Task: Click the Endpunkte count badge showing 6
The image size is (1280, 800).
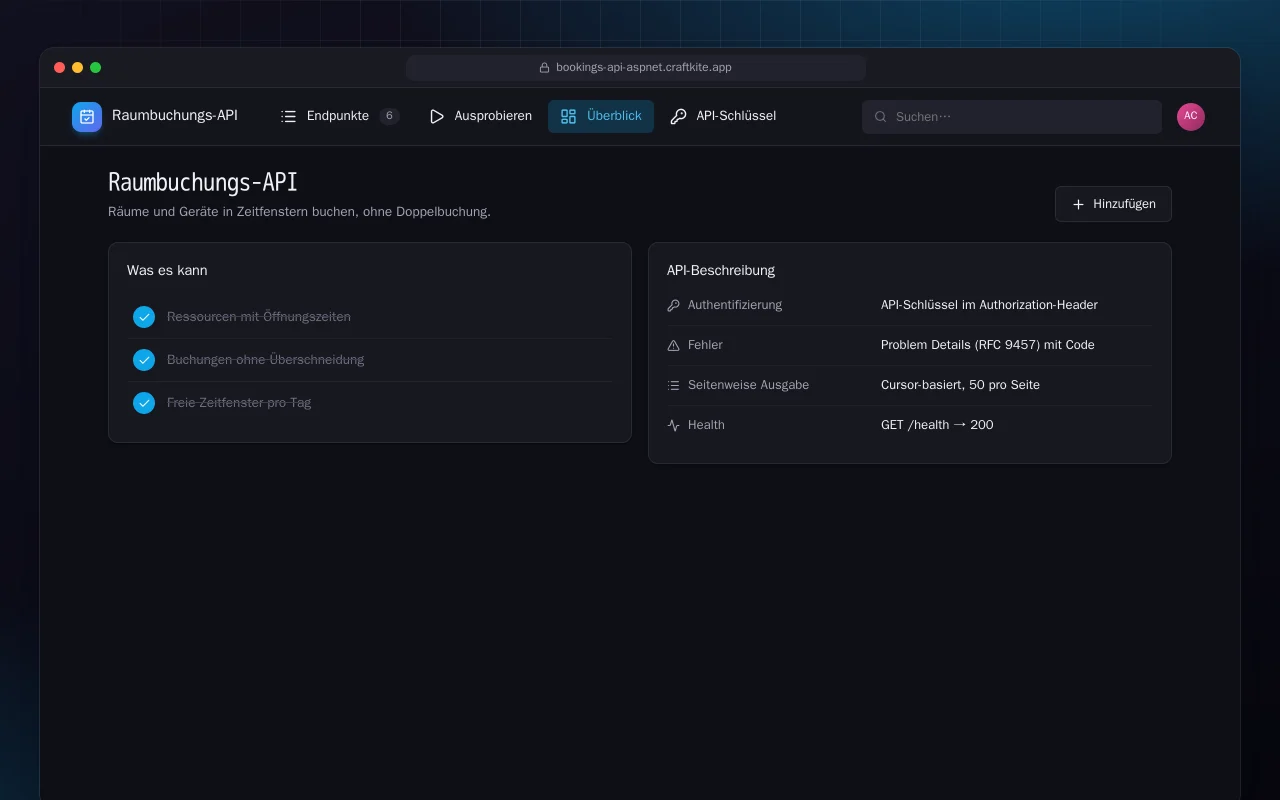Action: click(389, 116)
